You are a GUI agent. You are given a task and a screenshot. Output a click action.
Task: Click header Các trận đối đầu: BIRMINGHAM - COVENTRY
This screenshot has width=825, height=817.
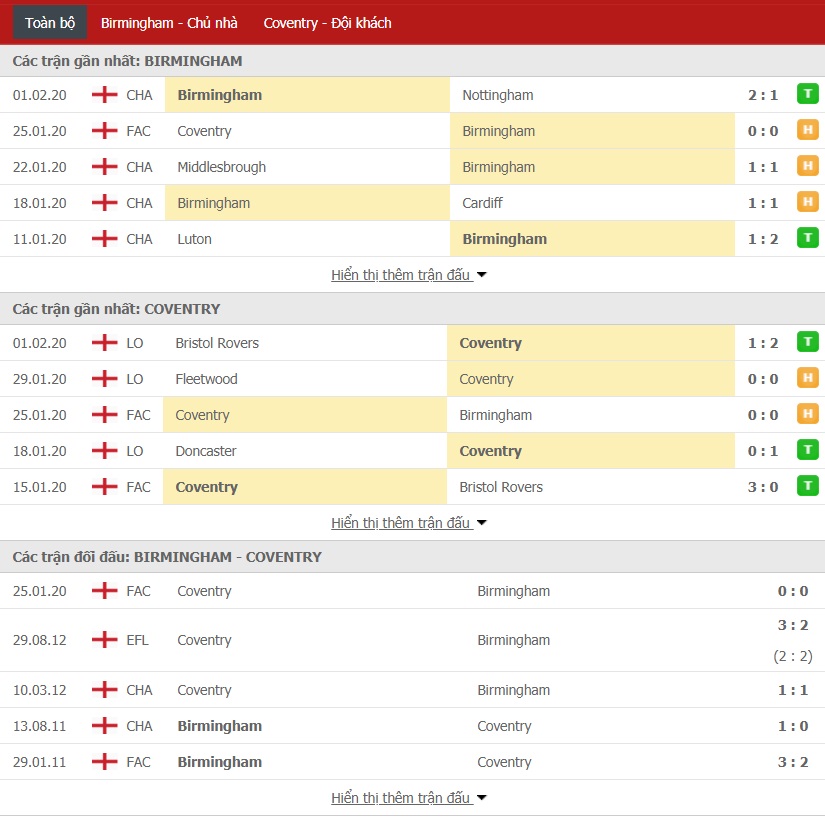(167, 557)
